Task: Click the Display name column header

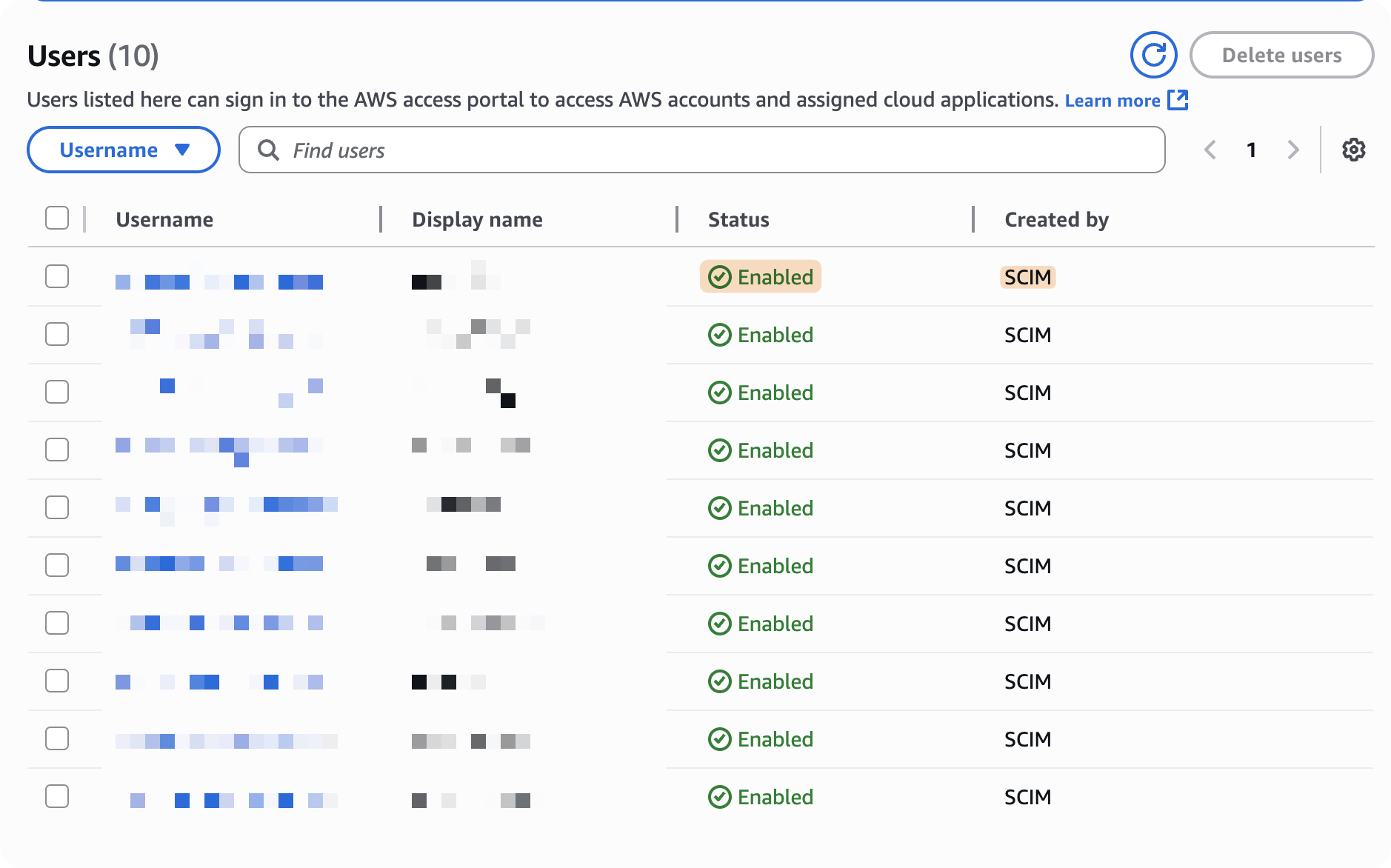Action: pos(477,219)
